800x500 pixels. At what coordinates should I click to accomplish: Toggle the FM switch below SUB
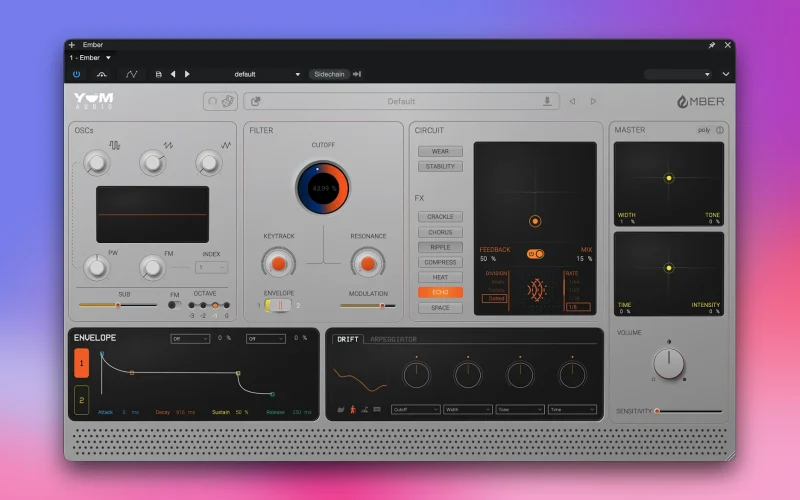click(174, 305)
